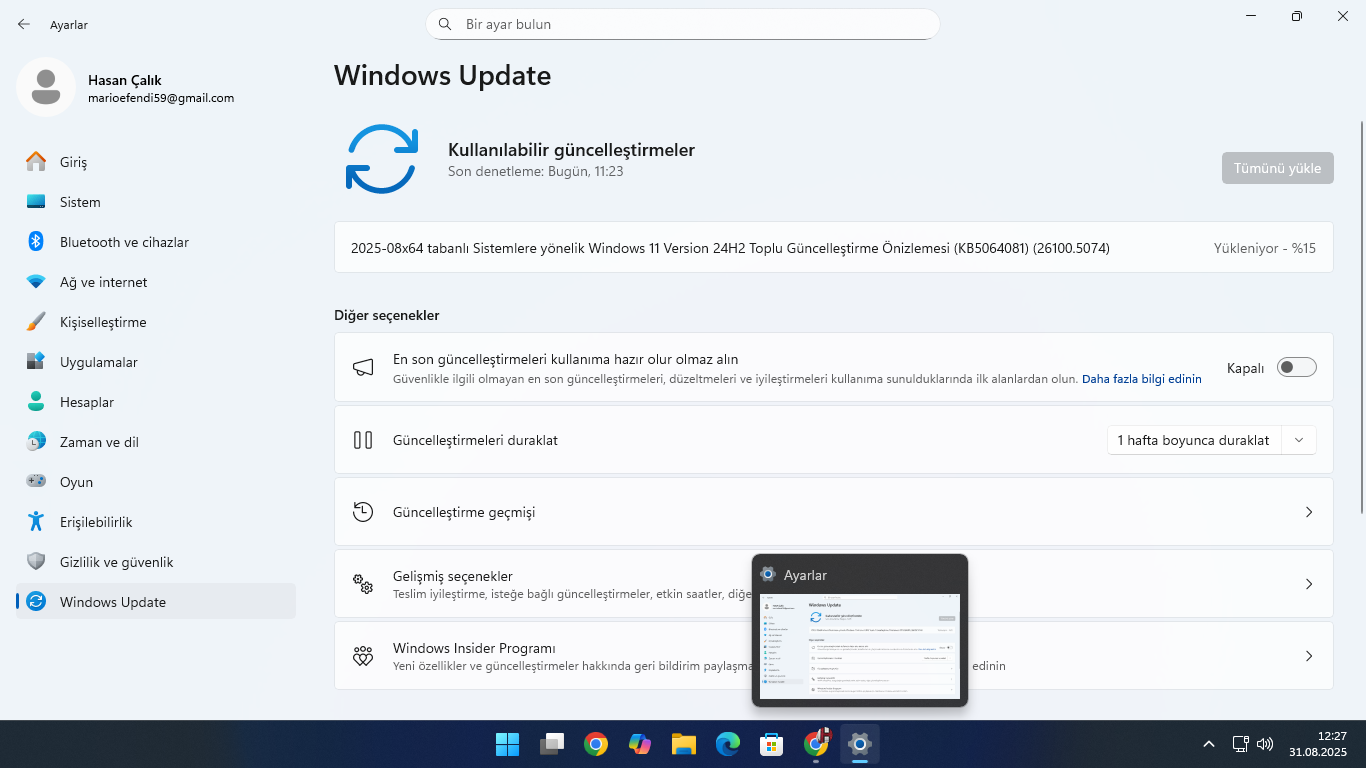Click the Windows Insider Programı hearts icon
This screenshot has height=768, width=1366.
click(363, 656)
